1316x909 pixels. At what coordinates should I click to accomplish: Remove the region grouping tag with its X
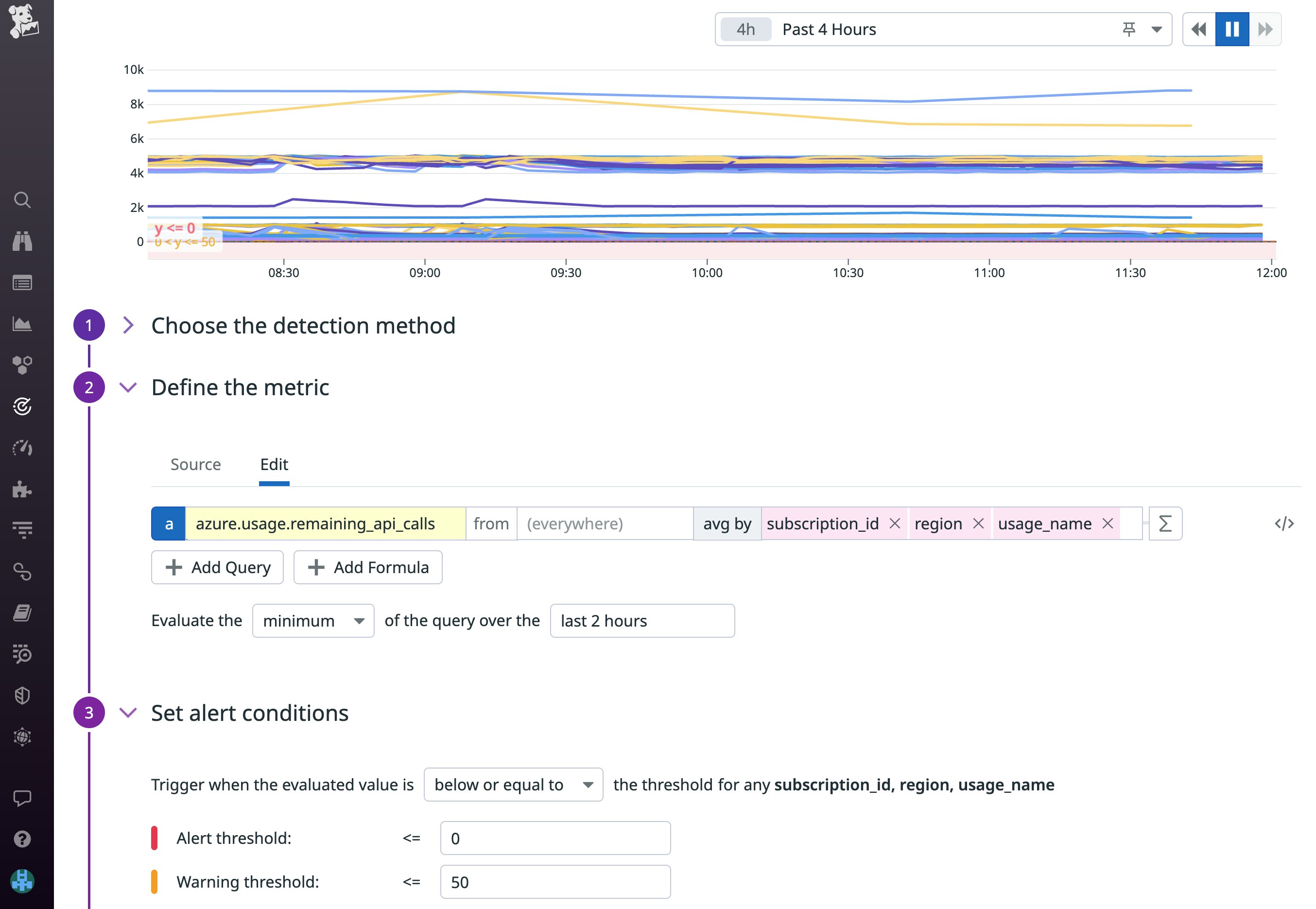point(978,523)
